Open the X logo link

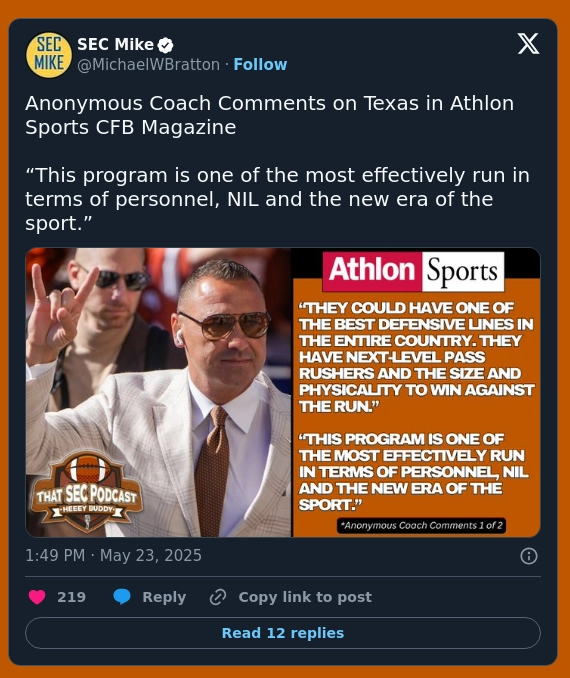tap(528, 44)
